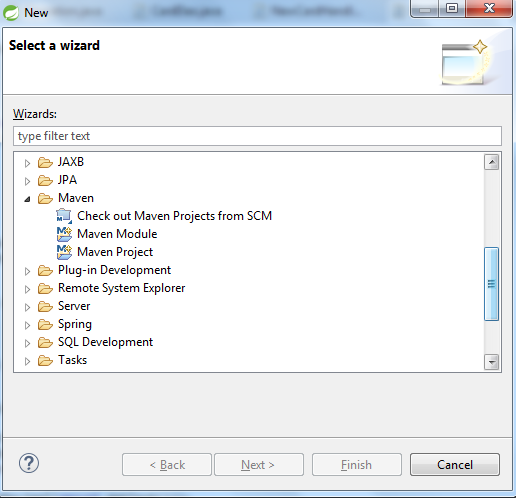Expand the Plug-in Development node
The height and width of the screenshot is (498, 516).
[x=27, y=271]
